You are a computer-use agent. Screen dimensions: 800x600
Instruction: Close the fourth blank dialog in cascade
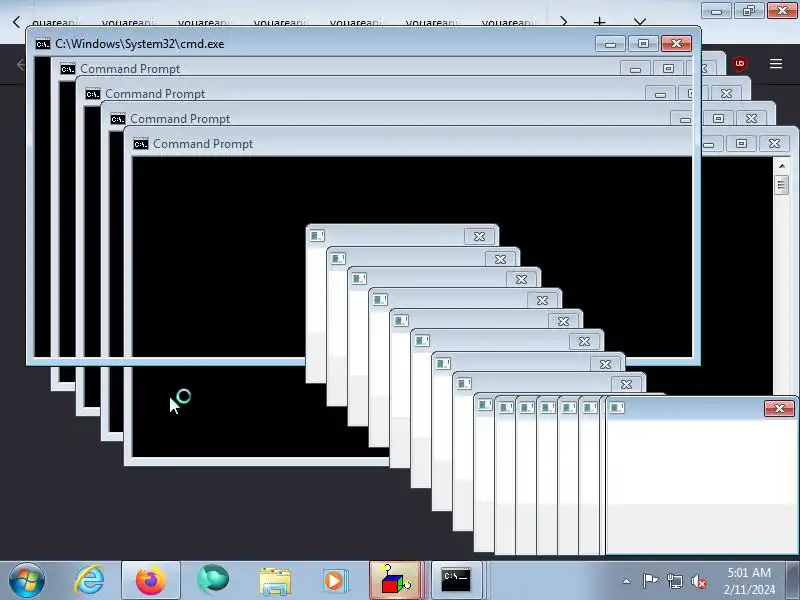point(542,301)
